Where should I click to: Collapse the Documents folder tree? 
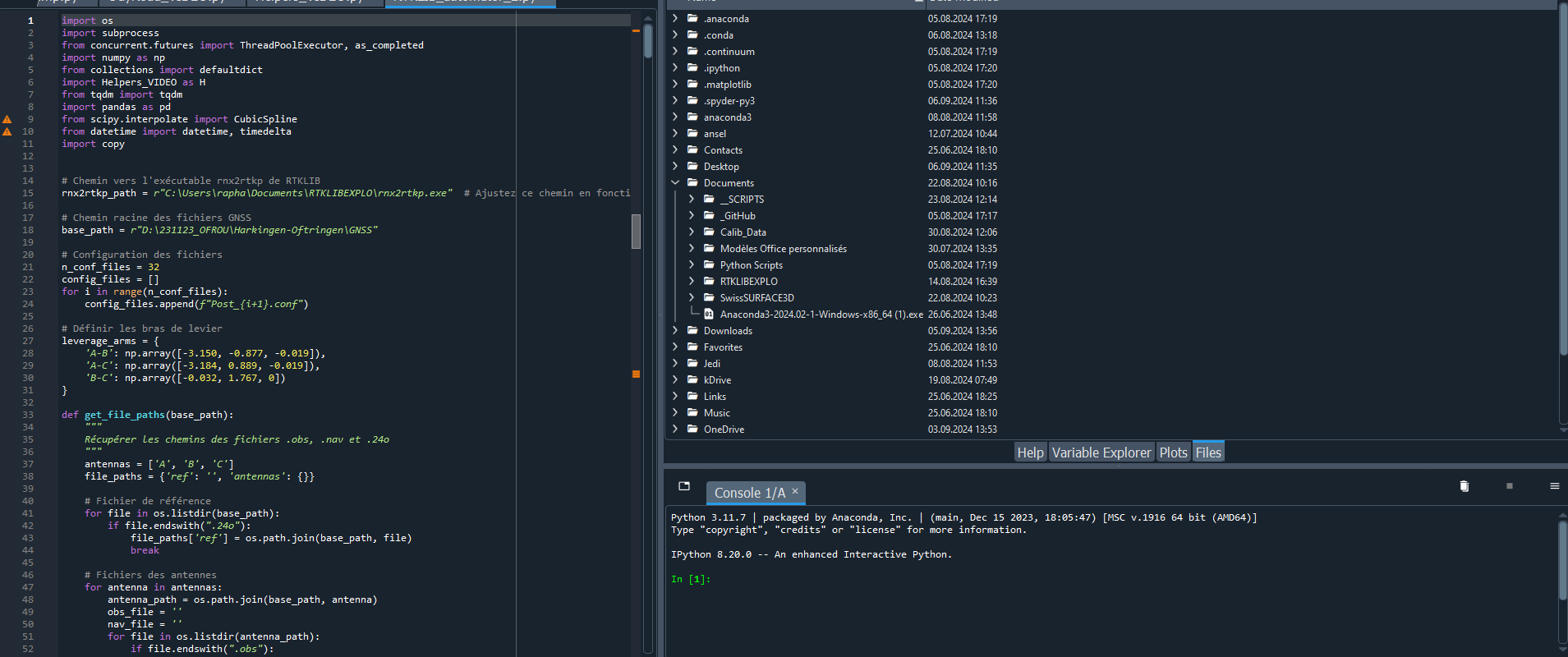675,183
